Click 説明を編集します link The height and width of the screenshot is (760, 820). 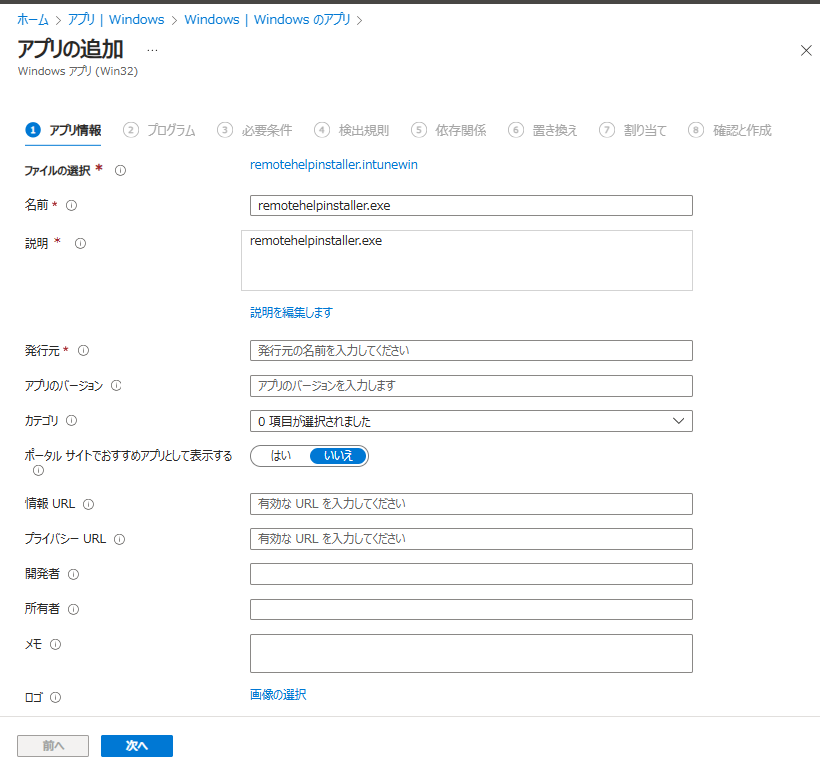(291, 313)
